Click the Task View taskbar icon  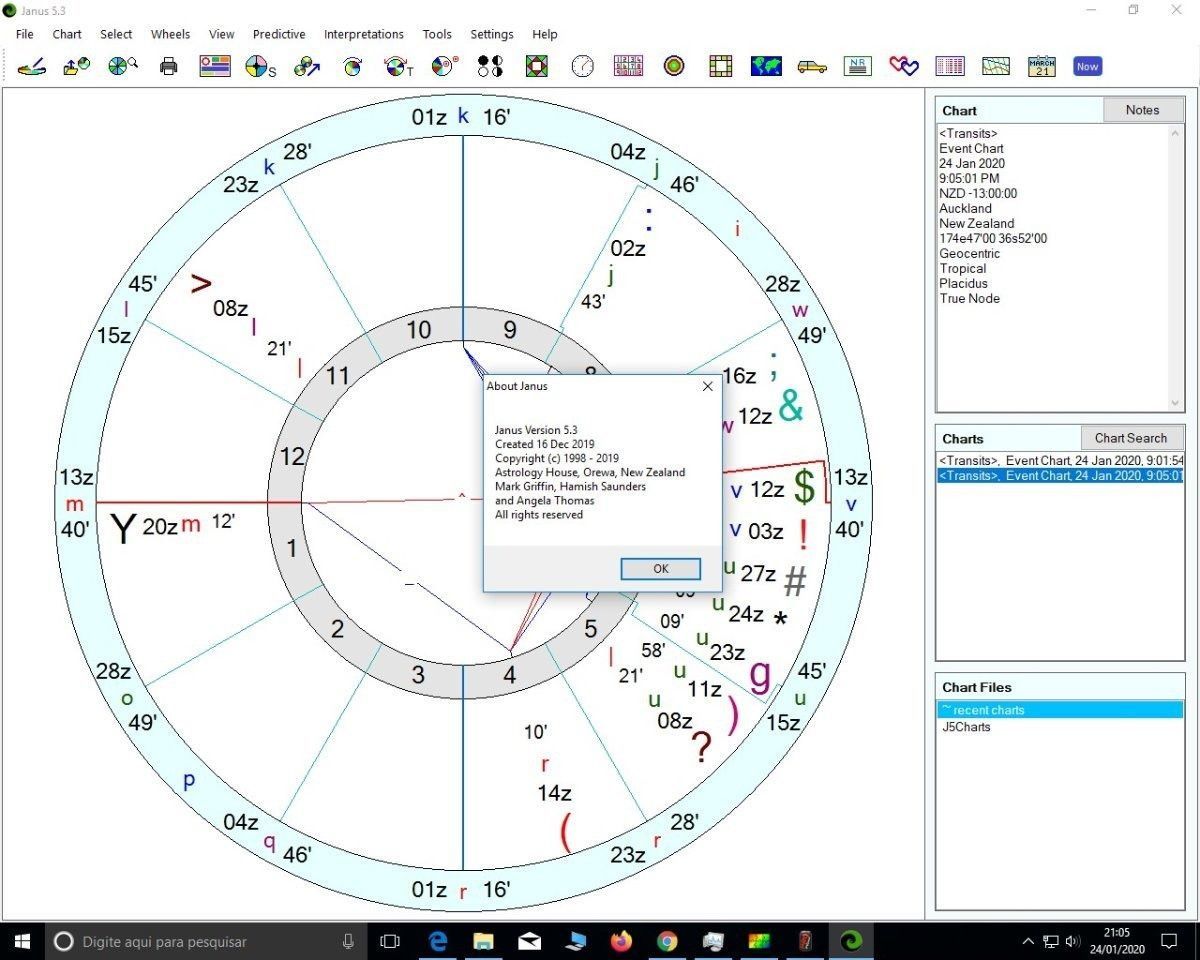tap(390, 941)
